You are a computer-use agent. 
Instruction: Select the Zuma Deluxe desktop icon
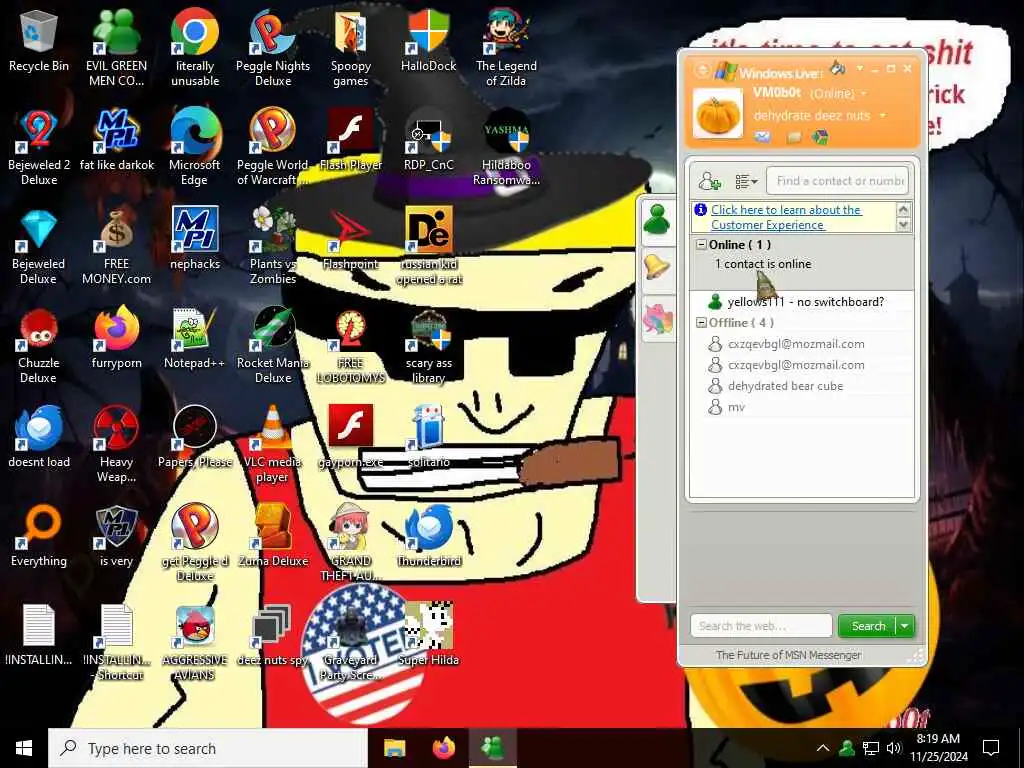pos(273,537)
